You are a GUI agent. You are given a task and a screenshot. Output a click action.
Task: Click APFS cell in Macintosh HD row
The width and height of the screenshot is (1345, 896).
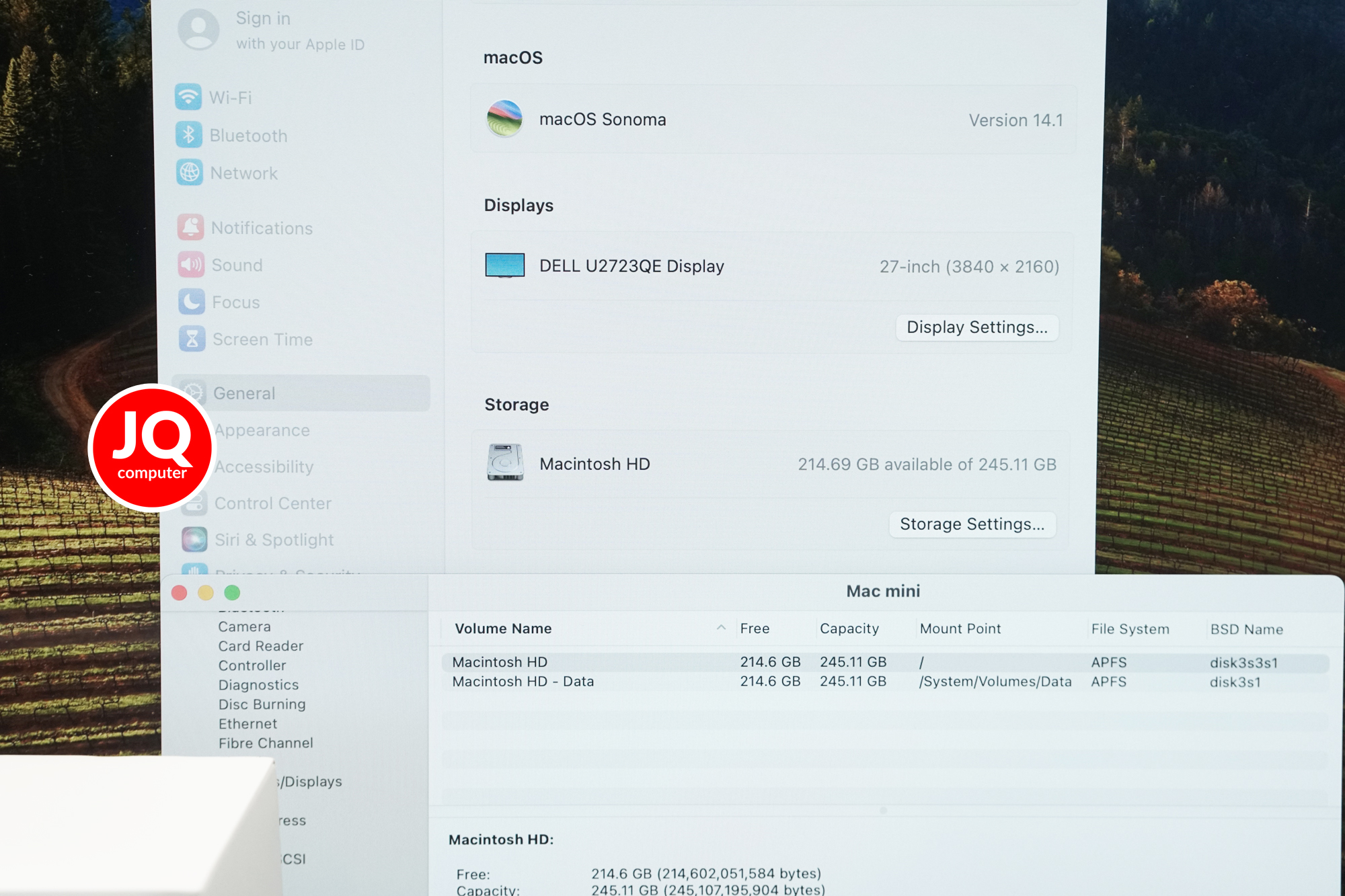[1109, 663]
